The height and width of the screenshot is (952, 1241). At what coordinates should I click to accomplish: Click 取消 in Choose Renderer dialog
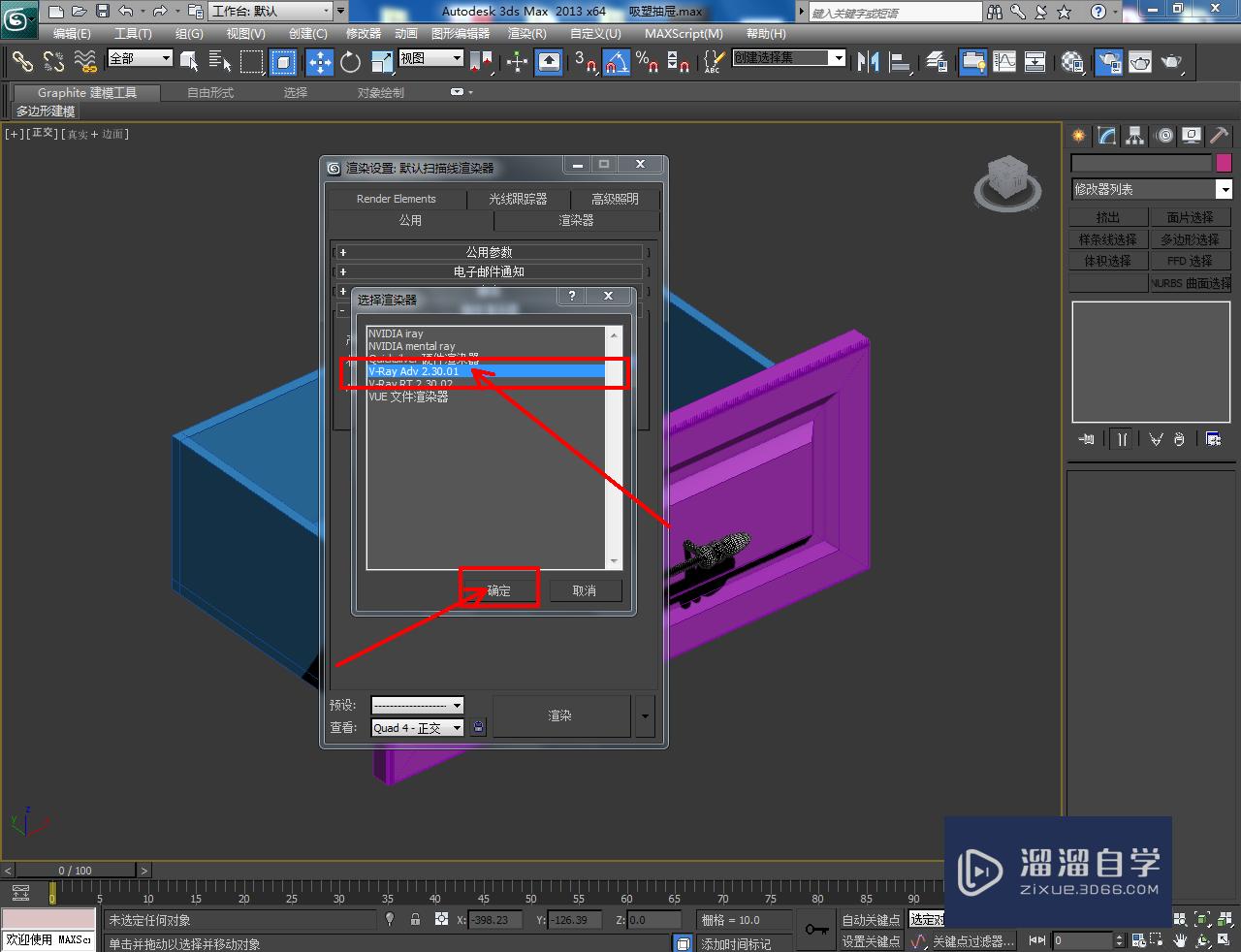pyautogui.click(x=585, y=590)
